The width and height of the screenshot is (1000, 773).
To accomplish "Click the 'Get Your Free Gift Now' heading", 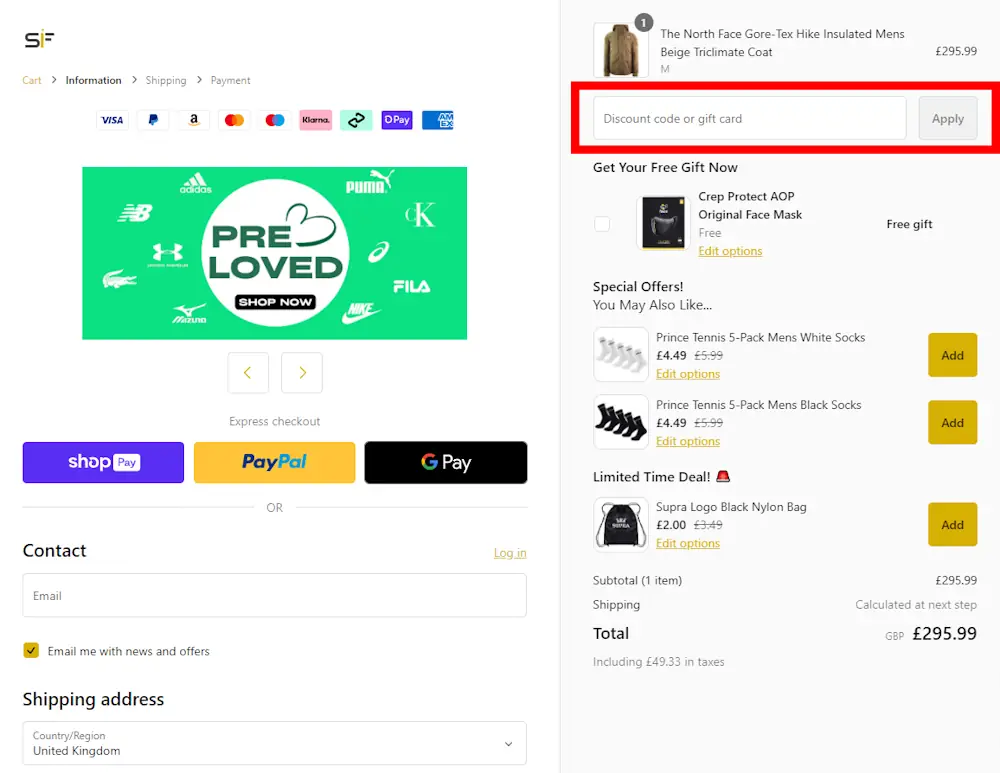I will tap(665, 168).
